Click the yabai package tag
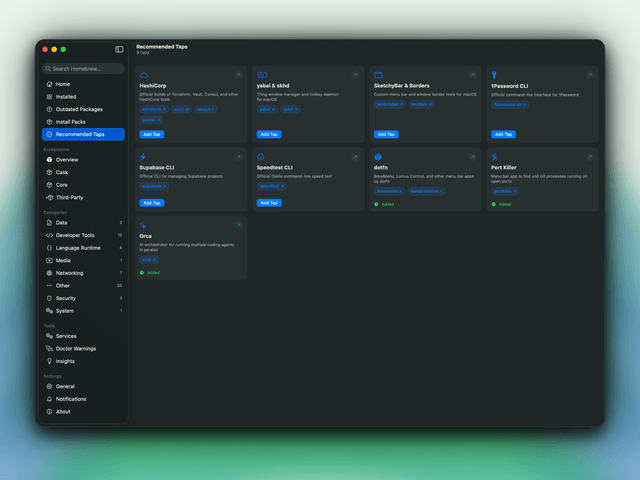This screenshot has width=640, height=480. coord(267,109)
